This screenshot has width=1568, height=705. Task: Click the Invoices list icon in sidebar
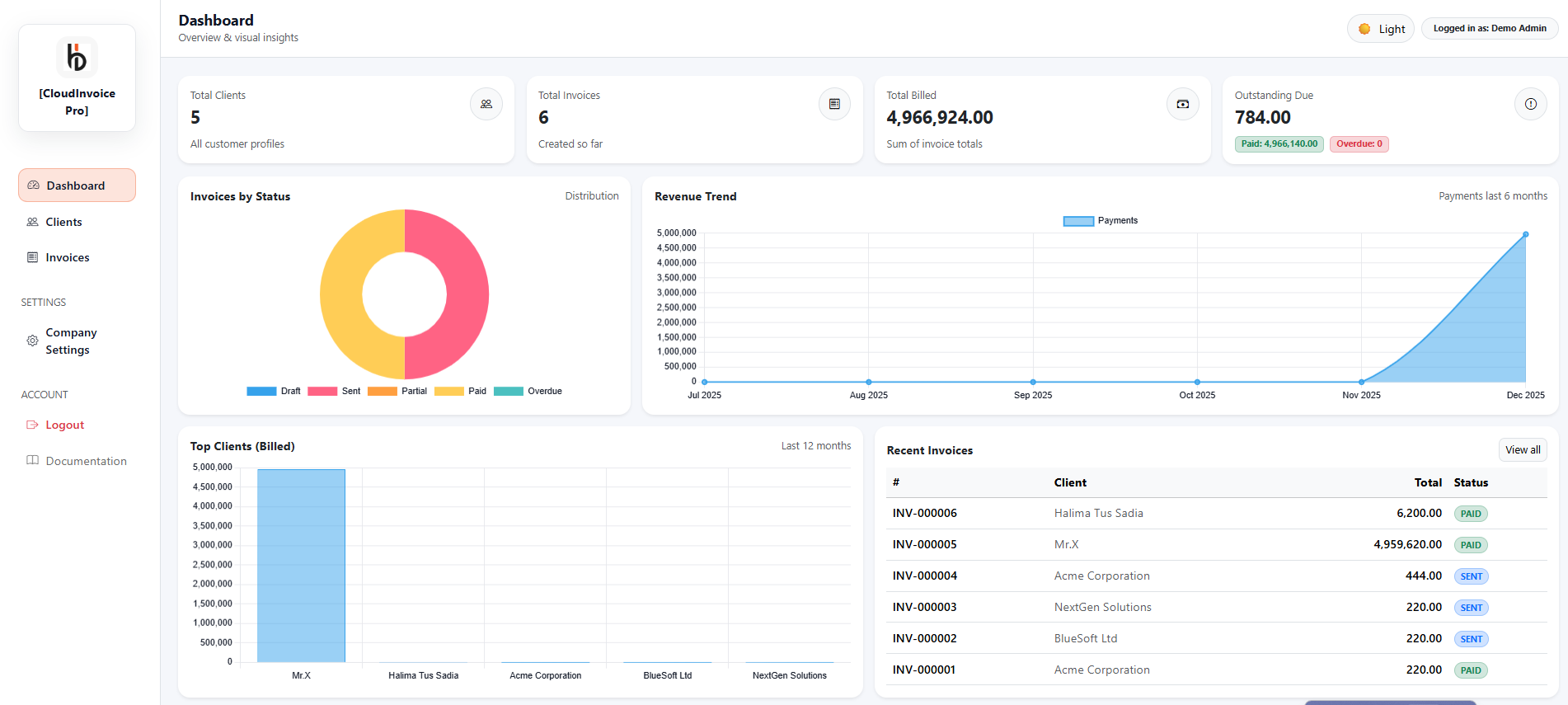tap(33, 257)
